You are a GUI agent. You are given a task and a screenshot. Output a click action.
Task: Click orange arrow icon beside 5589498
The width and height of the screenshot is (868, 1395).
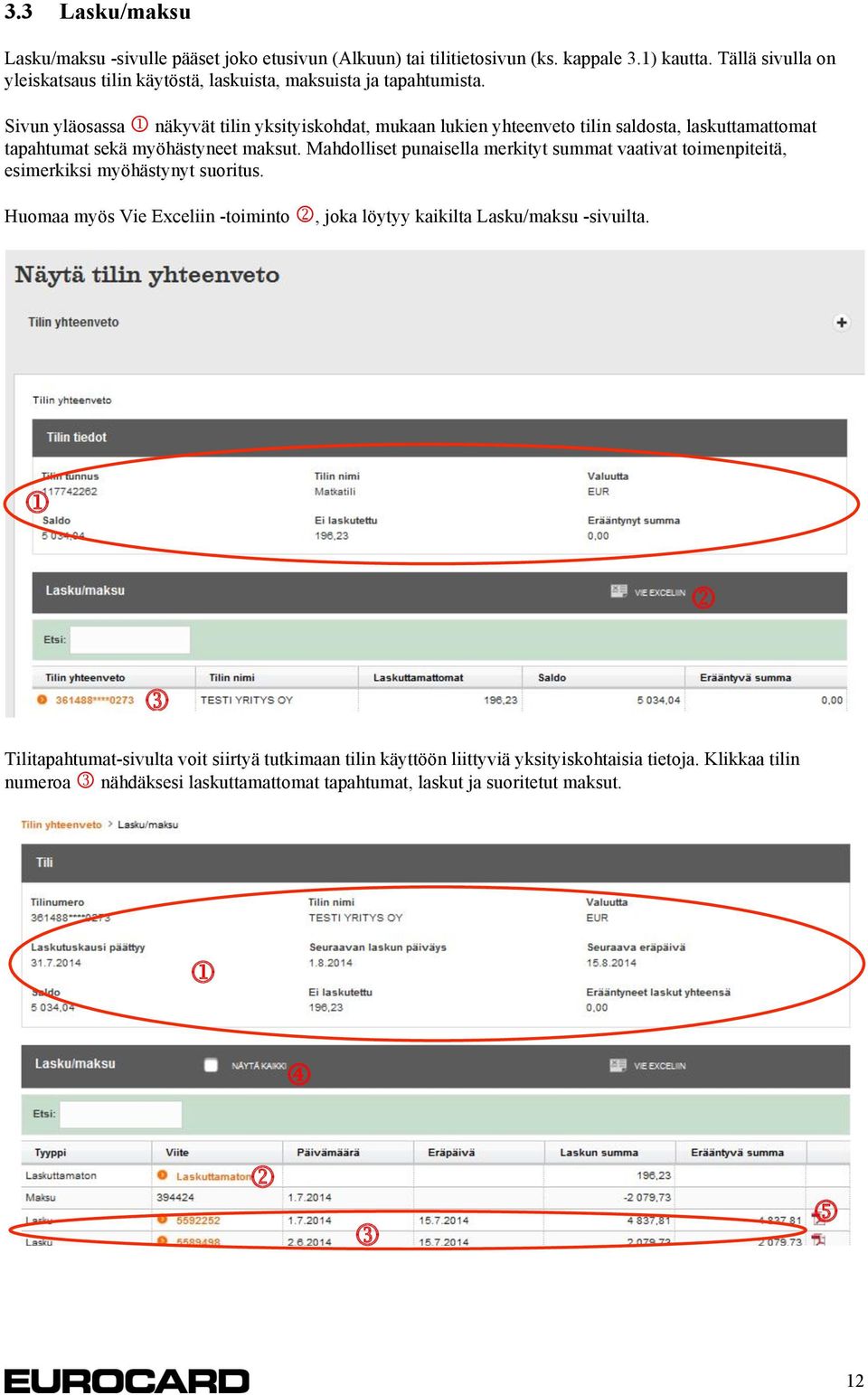tap(162, 1241)
